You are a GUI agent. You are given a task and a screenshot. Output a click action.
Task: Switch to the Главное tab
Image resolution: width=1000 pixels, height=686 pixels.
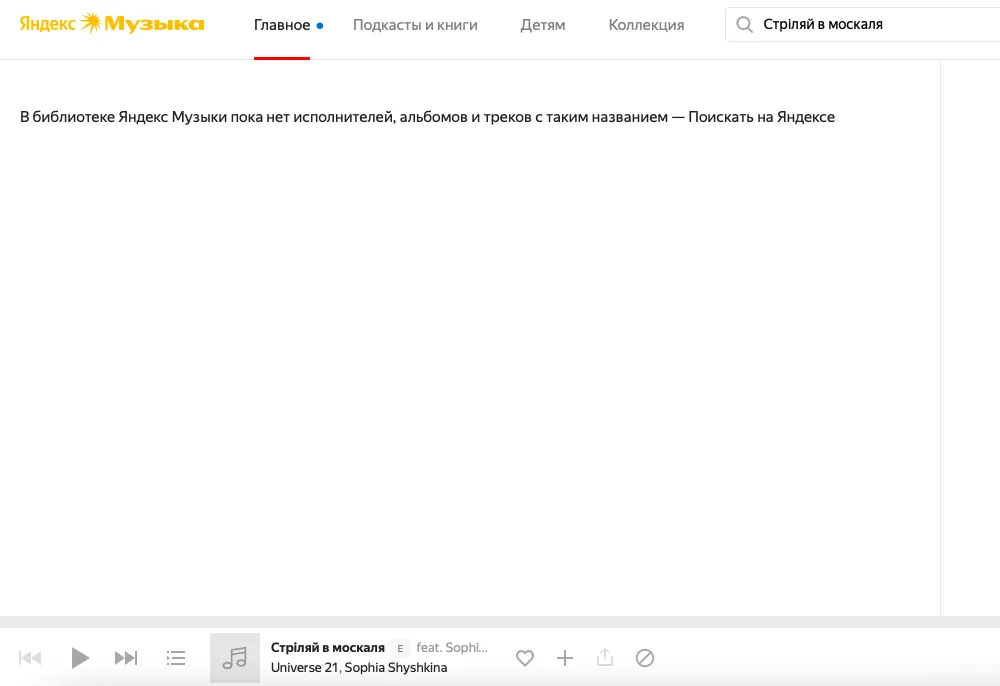click(282, 25)
